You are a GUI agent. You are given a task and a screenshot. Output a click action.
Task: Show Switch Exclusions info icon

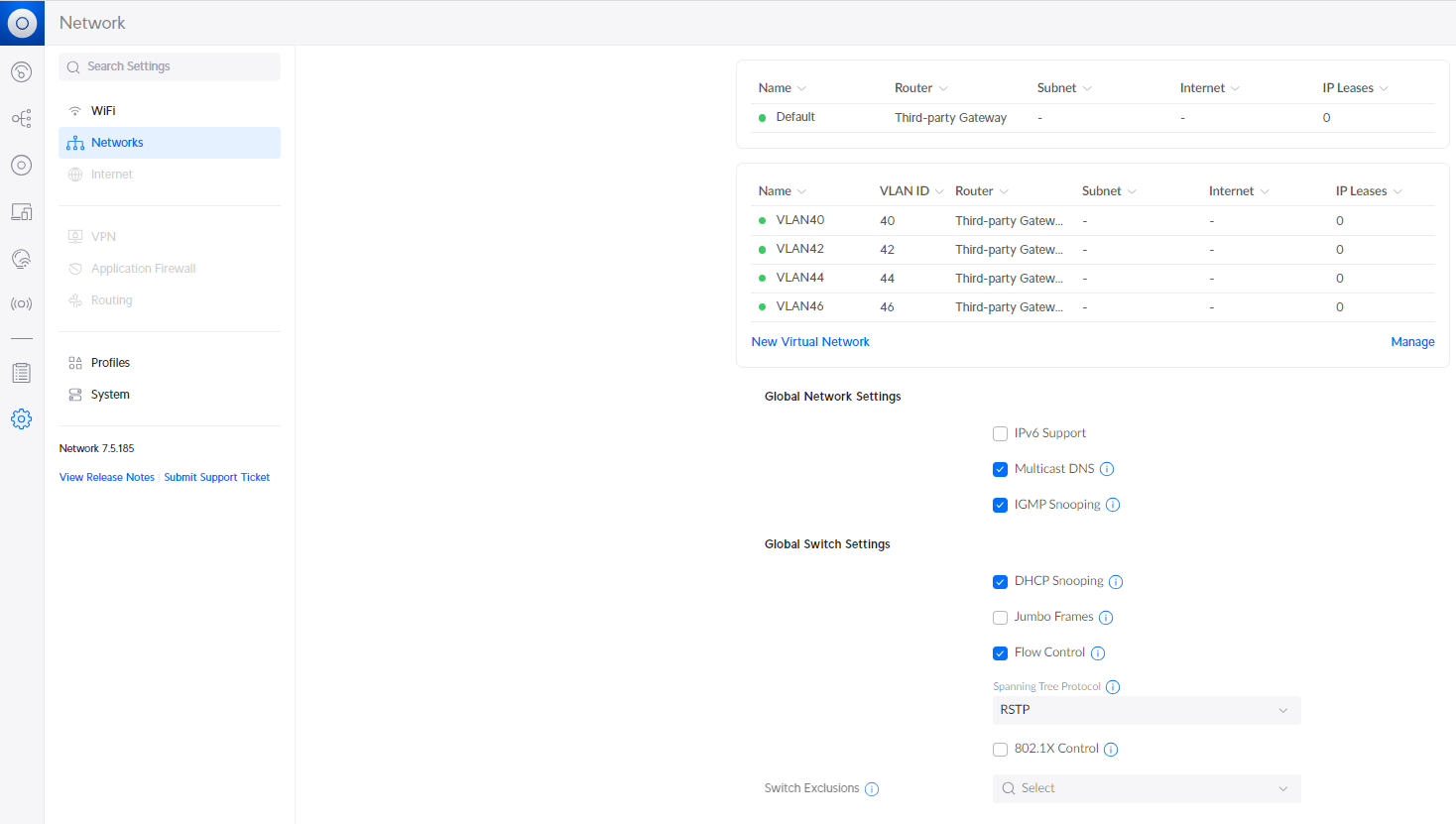pyautogui.click(x=872, y=789)
